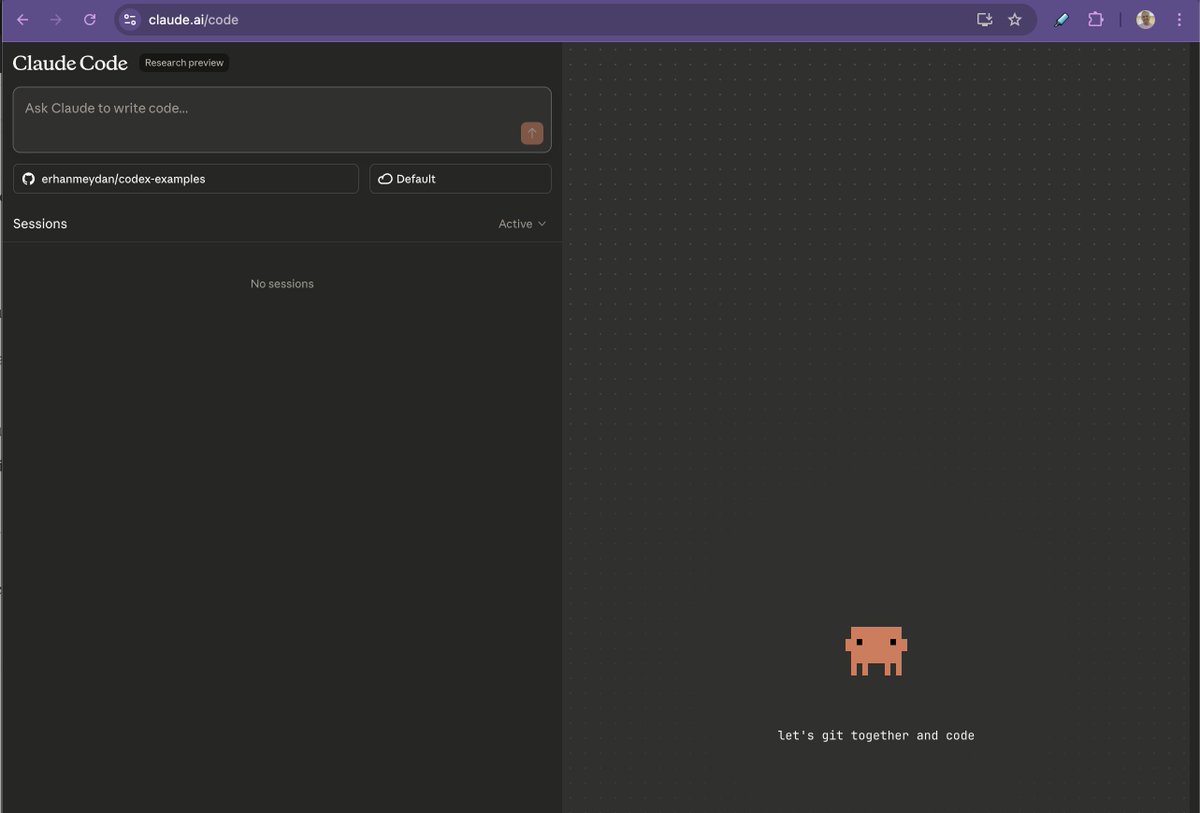Click the GitHub logo in repository selector
1200x813 pixels.
tap(29, 179)
